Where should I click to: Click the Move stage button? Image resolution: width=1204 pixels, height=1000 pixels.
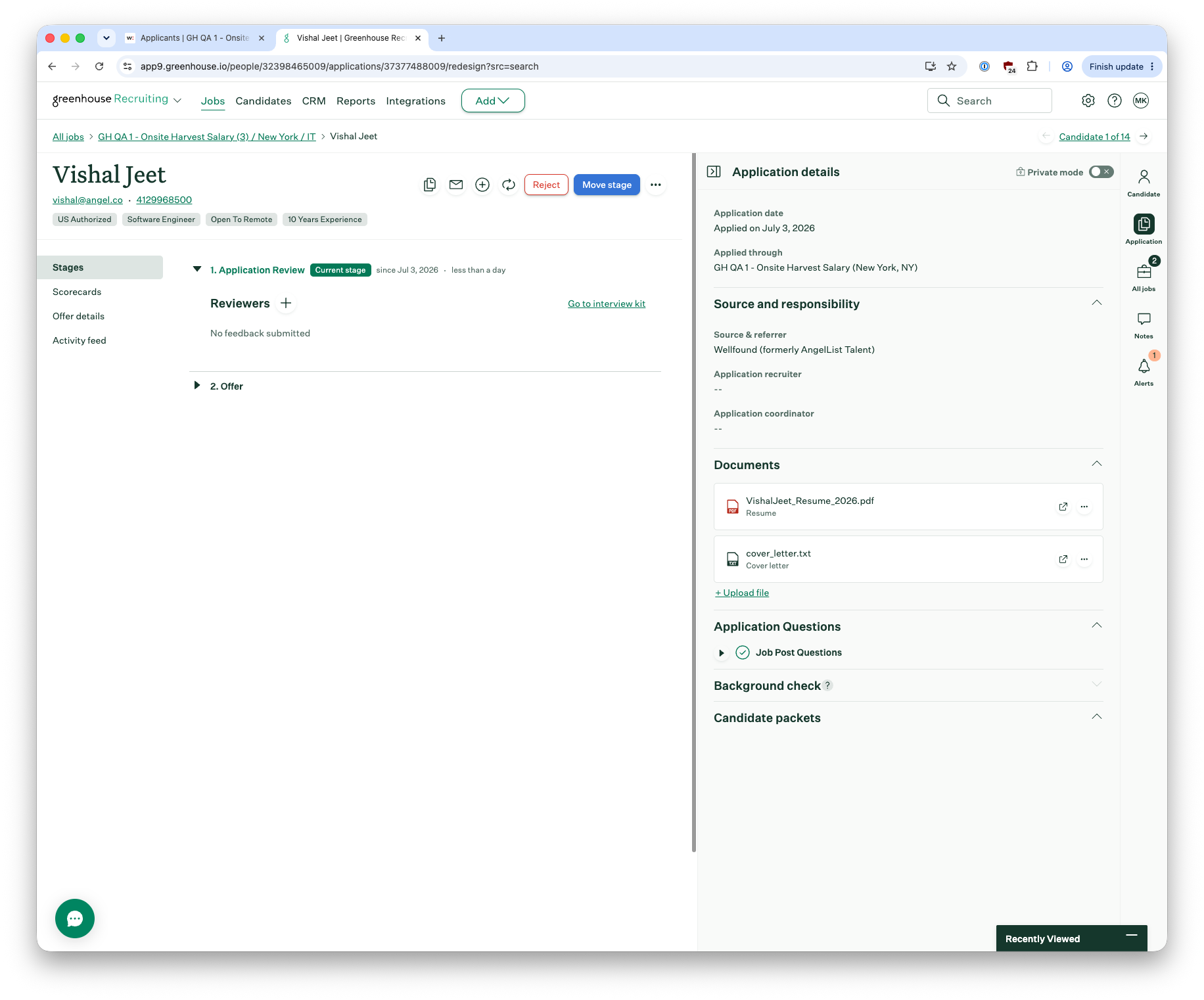pyautogui.click(x=607, y=185)
